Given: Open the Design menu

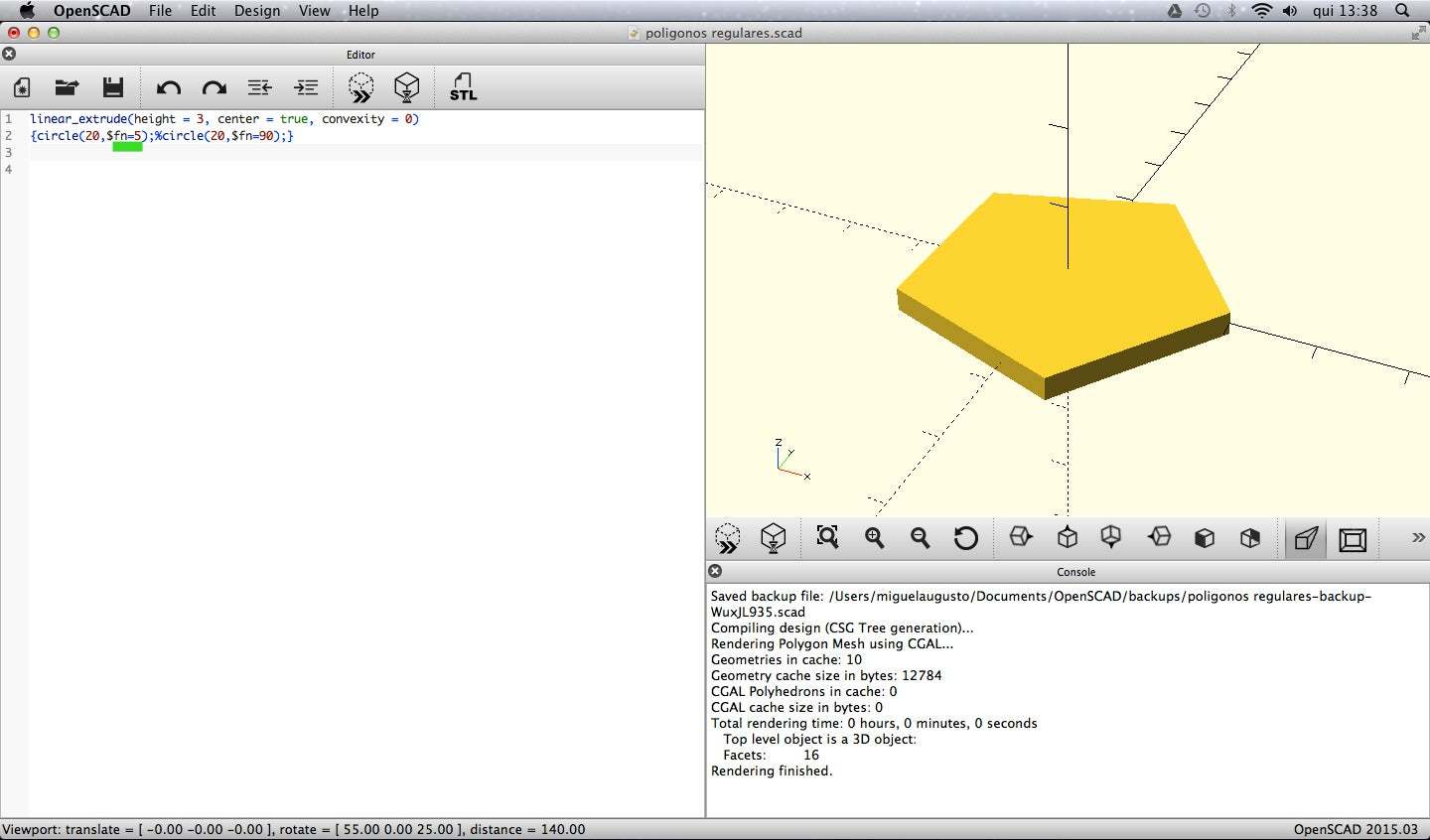Looking at the screenshot, I should [x=257, y=11].
